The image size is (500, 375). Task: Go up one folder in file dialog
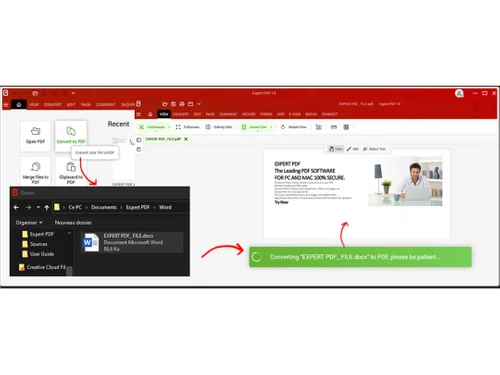[x=47, y=207]
